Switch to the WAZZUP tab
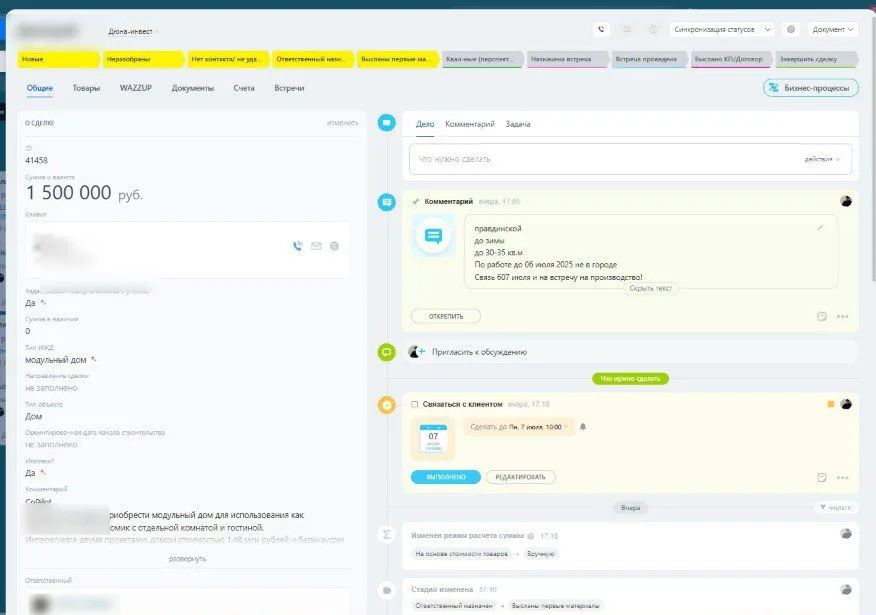Screen dimensions: 876x615 [x=136, y=88]
